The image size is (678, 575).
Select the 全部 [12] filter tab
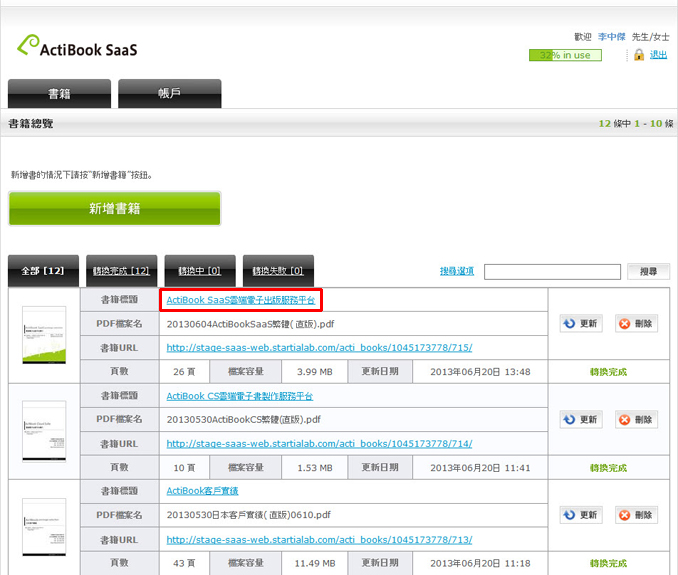tap(43, 271)
